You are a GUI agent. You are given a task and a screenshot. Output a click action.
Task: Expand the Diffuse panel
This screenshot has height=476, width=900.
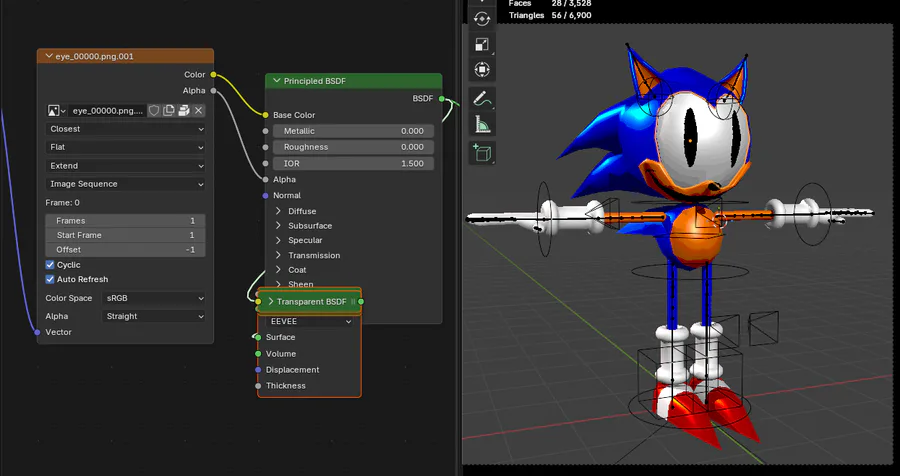pyautogui.click(x=278, y=211)
